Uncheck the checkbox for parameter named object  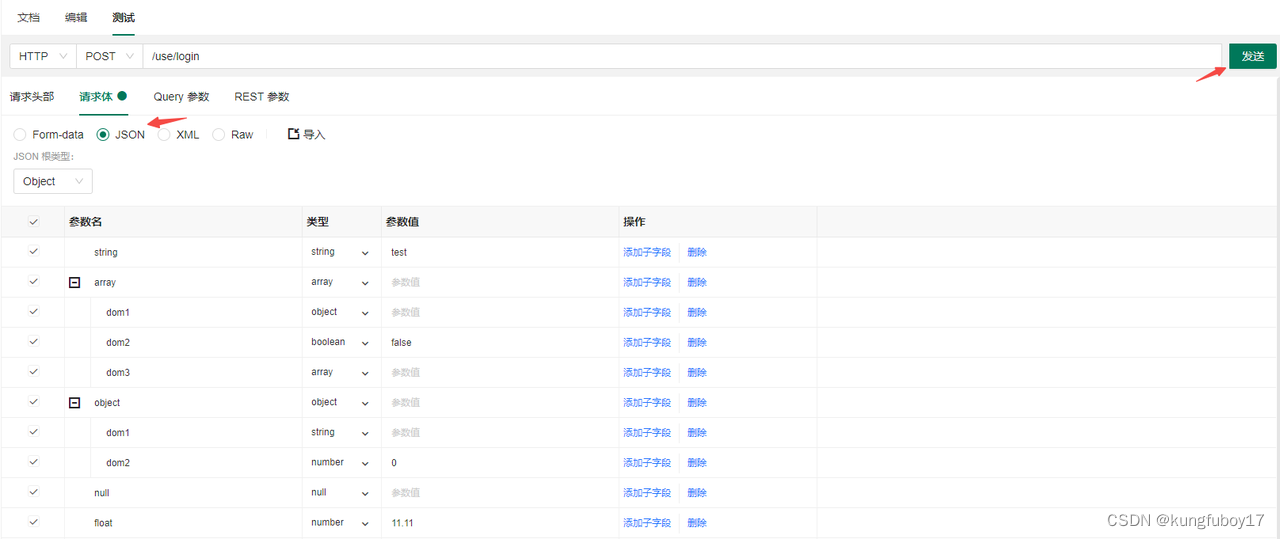34,402
